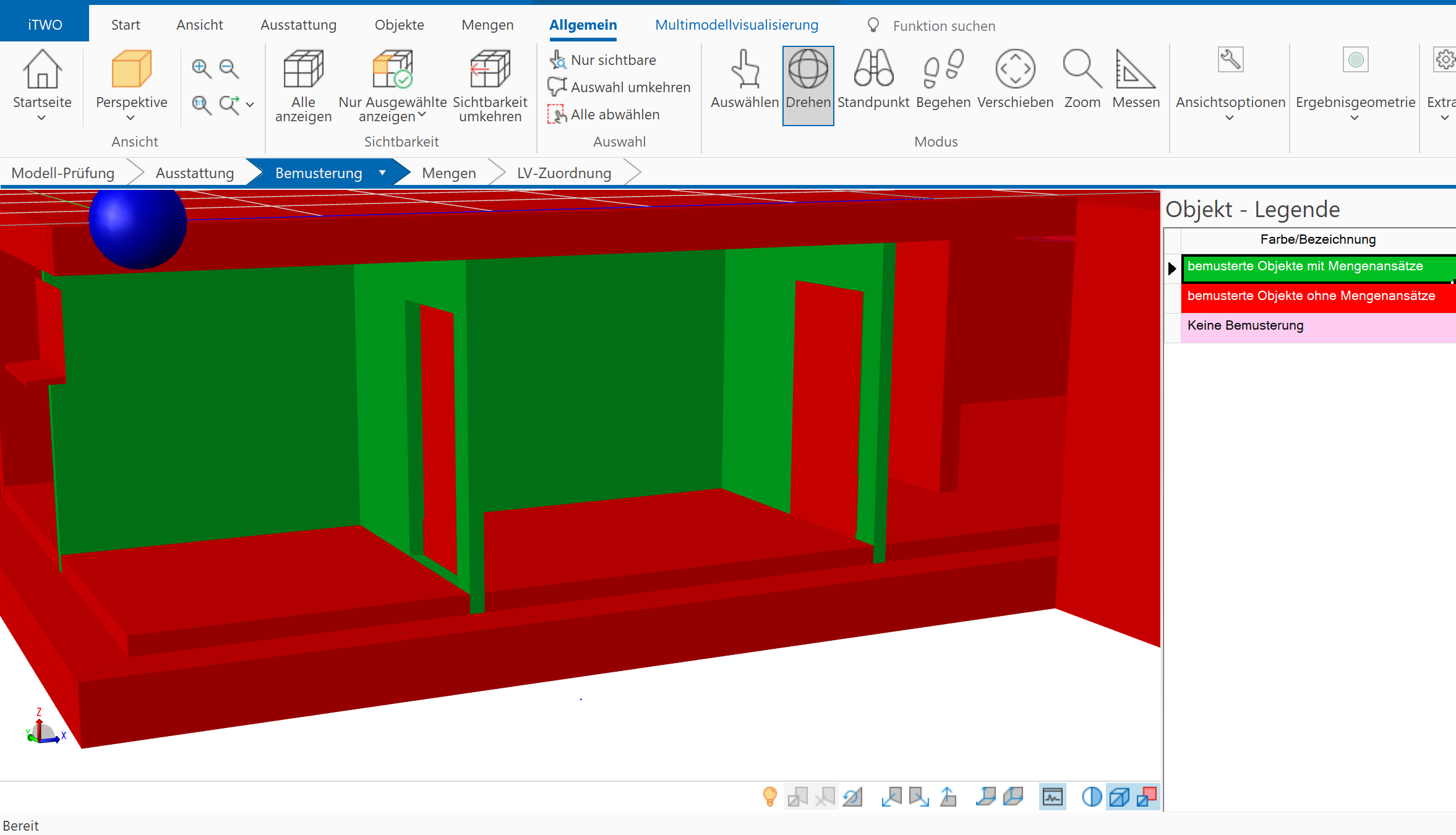Viewport: 1456px width, 835px height.
Task: Toggle the blue shaded cube display icon
Action: pos(1119,797)
